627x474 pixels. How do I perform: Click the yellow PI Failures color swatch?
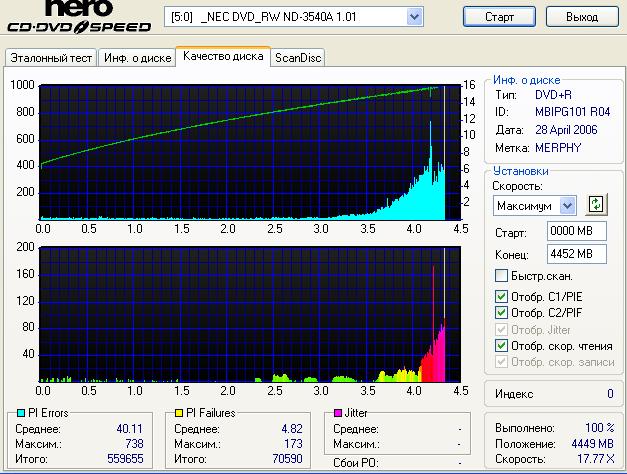178,412
